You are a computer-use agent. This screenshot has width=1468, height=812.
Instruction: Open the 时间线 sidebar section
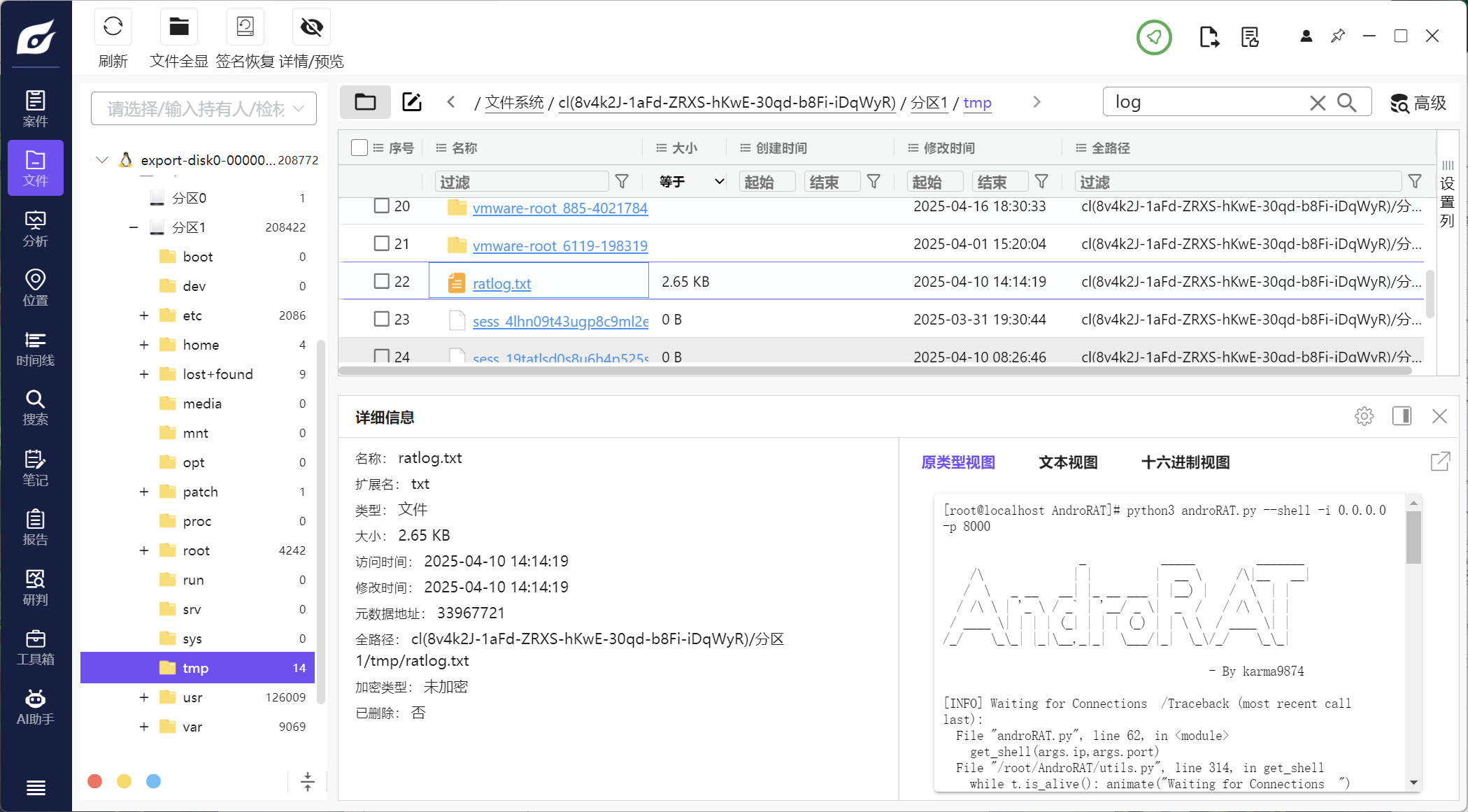pos(35,348)
